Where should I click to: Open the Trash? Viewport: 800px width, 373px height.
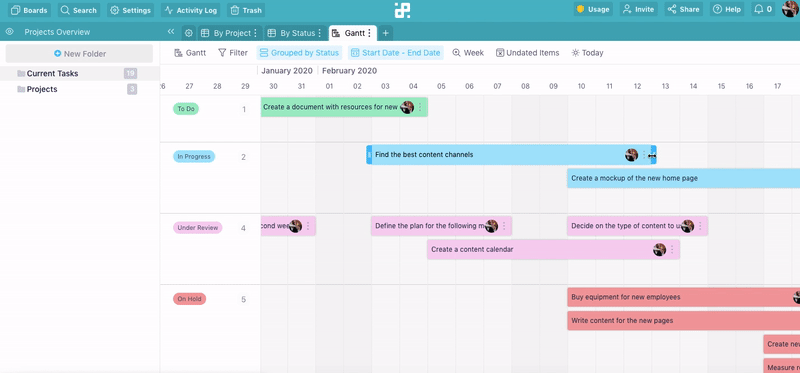point(246,10)
